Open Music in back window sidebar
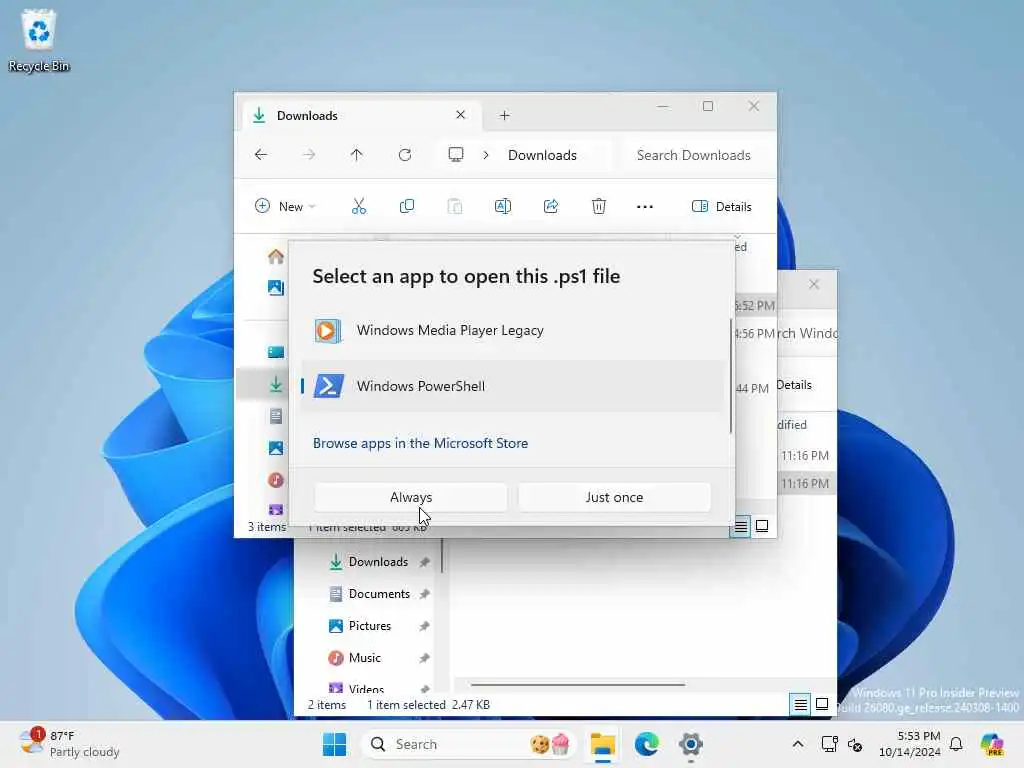This screenshot has height=768, width=1024. click(x=364, y=658)
